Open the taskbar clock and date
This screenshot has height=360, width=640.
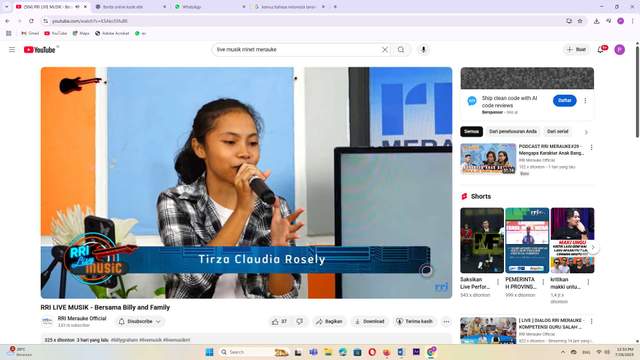625,352
